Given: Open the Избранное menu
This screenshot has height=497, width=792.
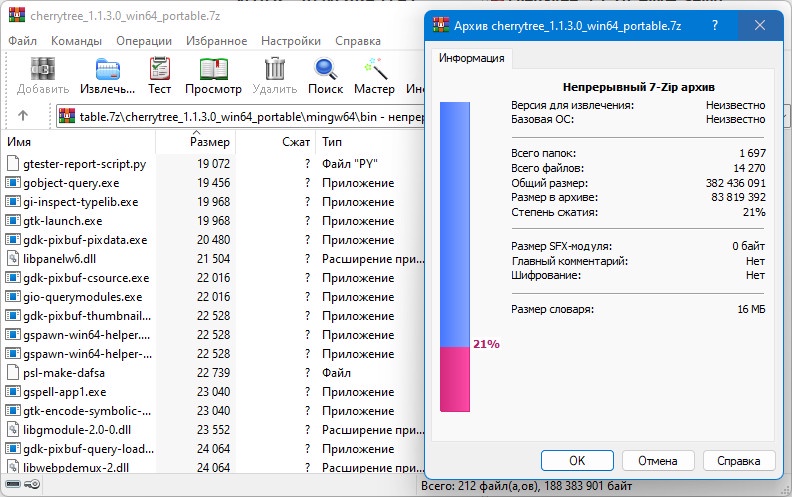Looking at the screenshot, I should coord(217,41).
